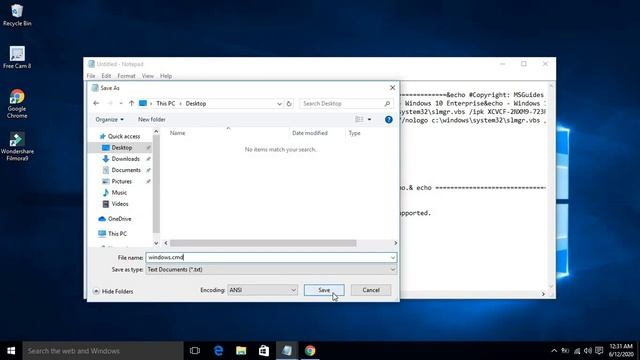Screen dimensions: 640x360
Task: Close the Save As dialog
Action: point(392,88)
